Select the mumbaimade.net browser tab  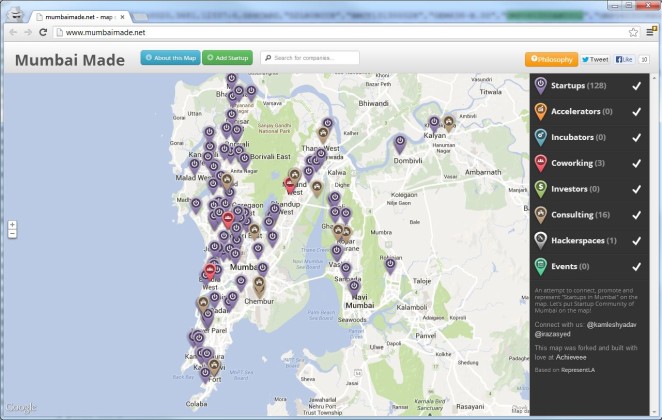click(x=80, y=17)
